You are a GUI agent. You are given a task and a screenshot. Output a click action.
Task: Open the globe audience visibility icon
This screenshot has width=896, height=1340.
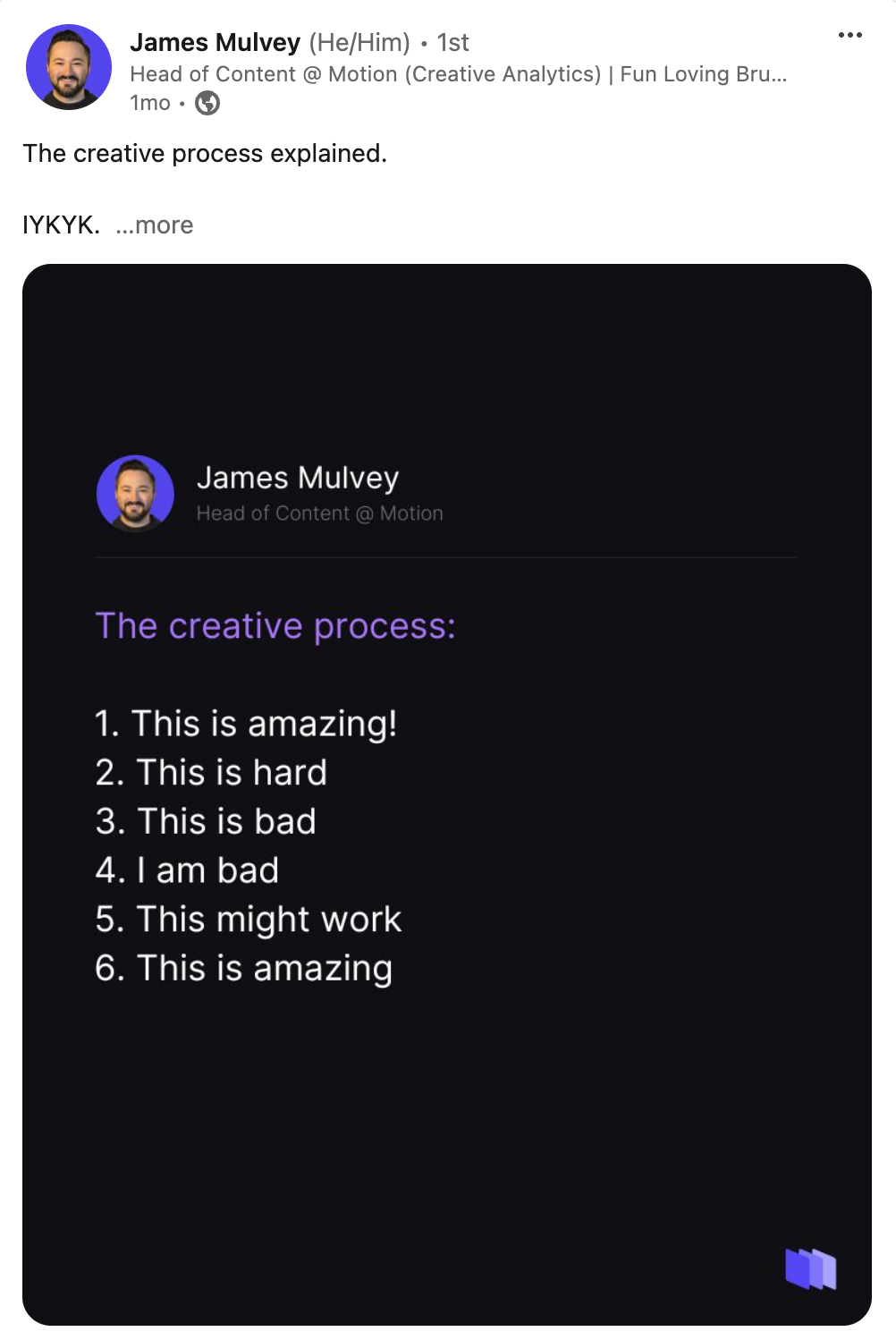tap(208, 104)
